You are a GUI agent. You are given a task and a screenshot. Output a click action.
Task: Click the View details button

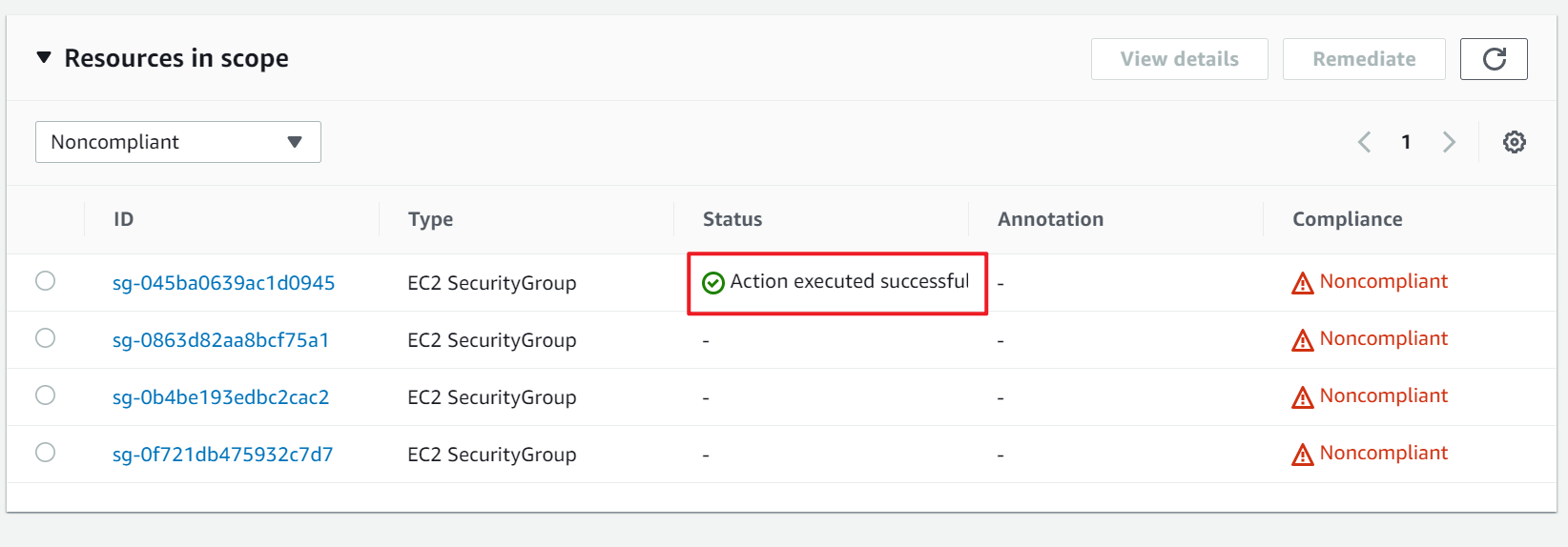[1179, 59]
